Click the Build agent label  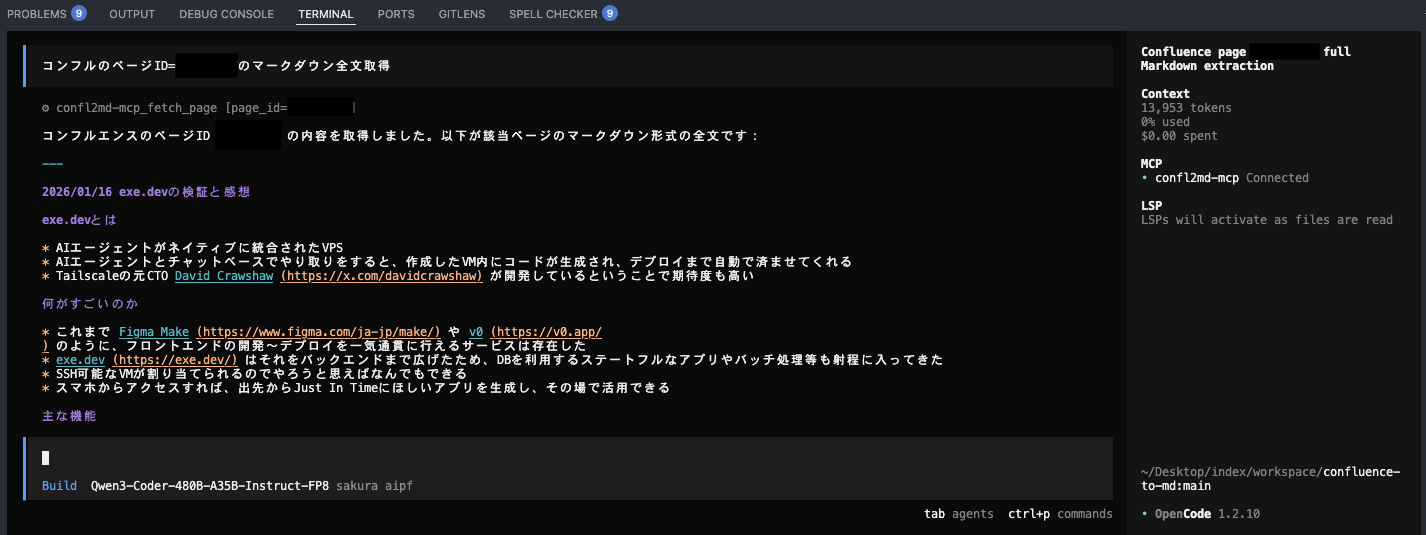coord(59,486)
